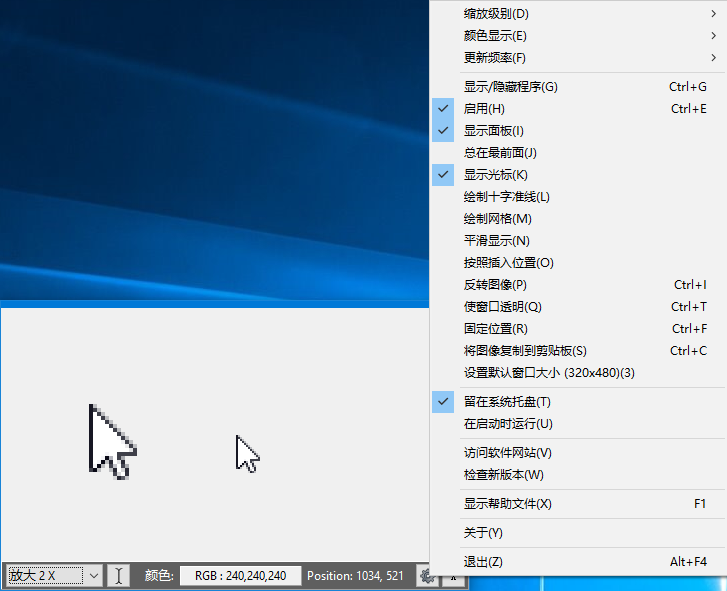This screenshot has width=727, height=591.
Task: Open the 放大 2 X zoom combo box
Action: point(54,576)
